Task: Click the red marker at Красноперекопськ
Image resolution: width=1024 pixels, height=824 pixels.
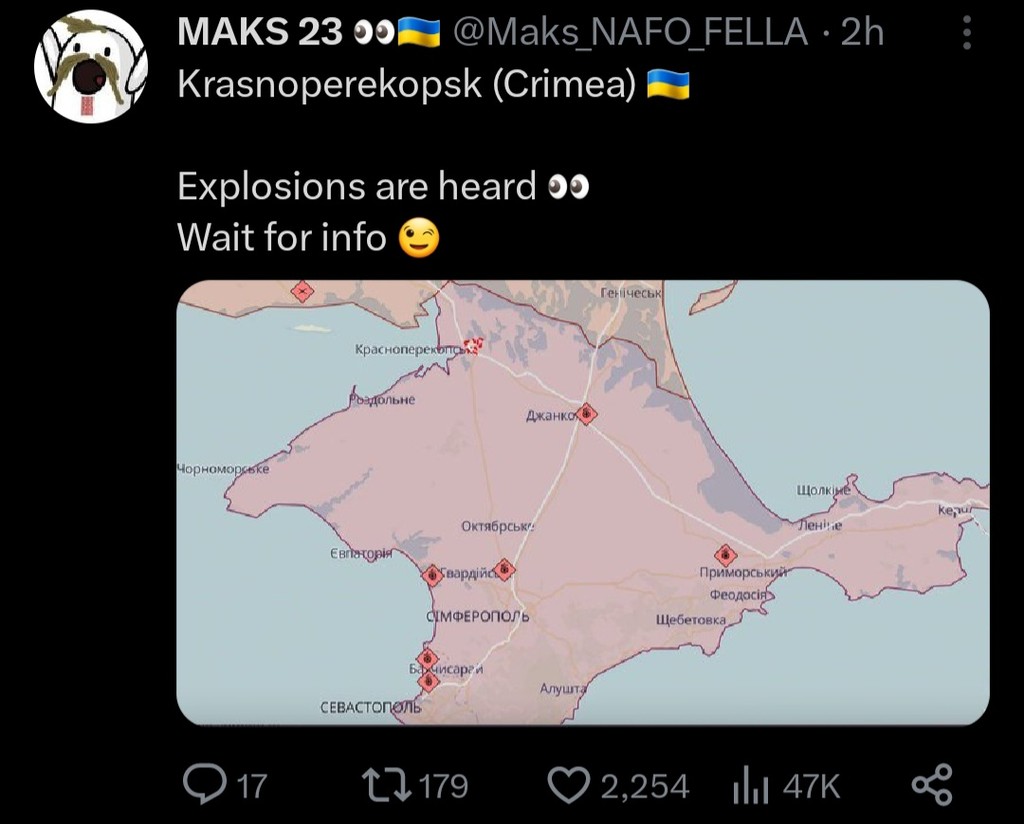Action: point(473,345)
